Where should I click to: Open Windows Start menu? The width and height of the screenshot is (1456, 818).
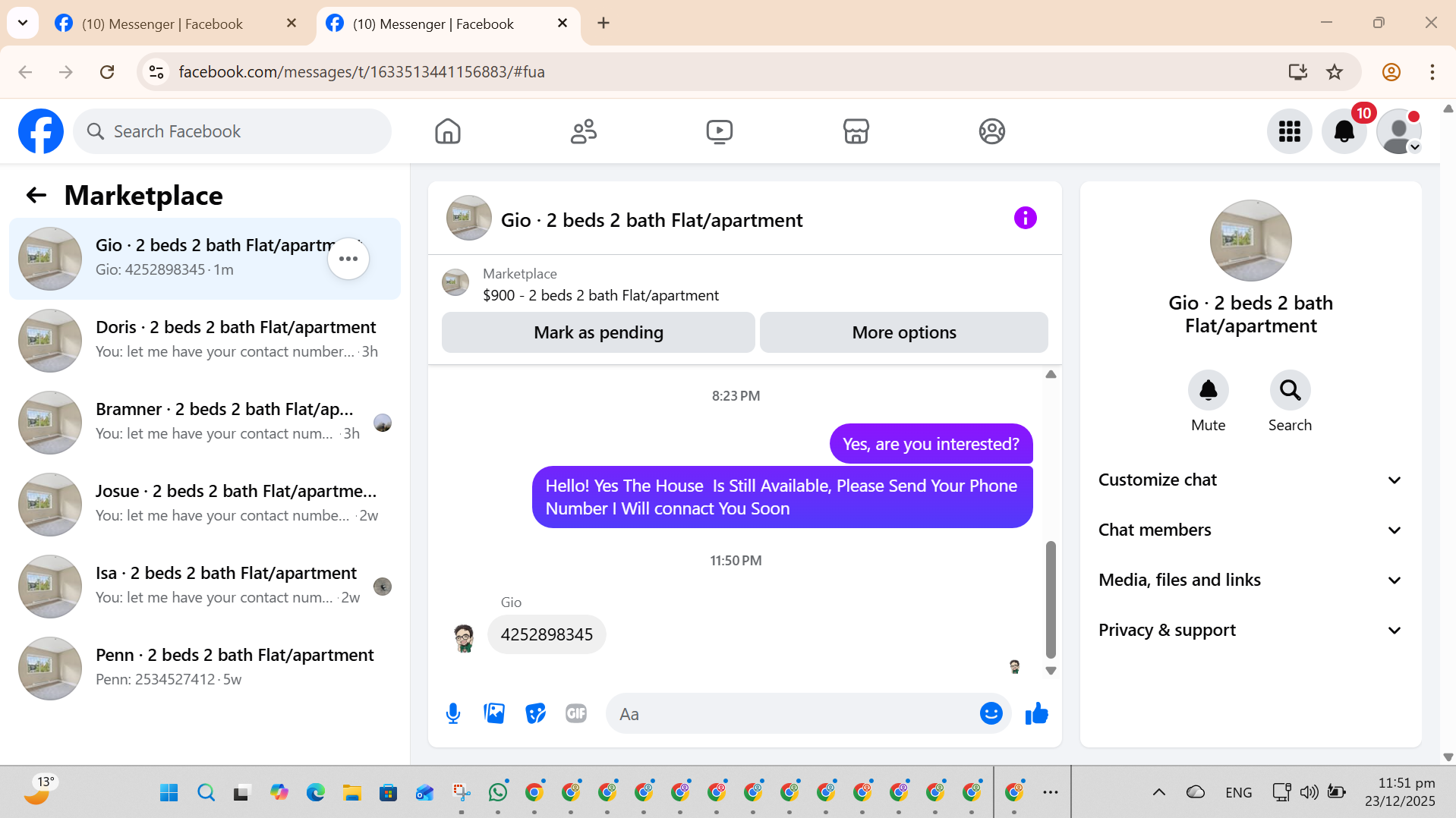[169, 793]
